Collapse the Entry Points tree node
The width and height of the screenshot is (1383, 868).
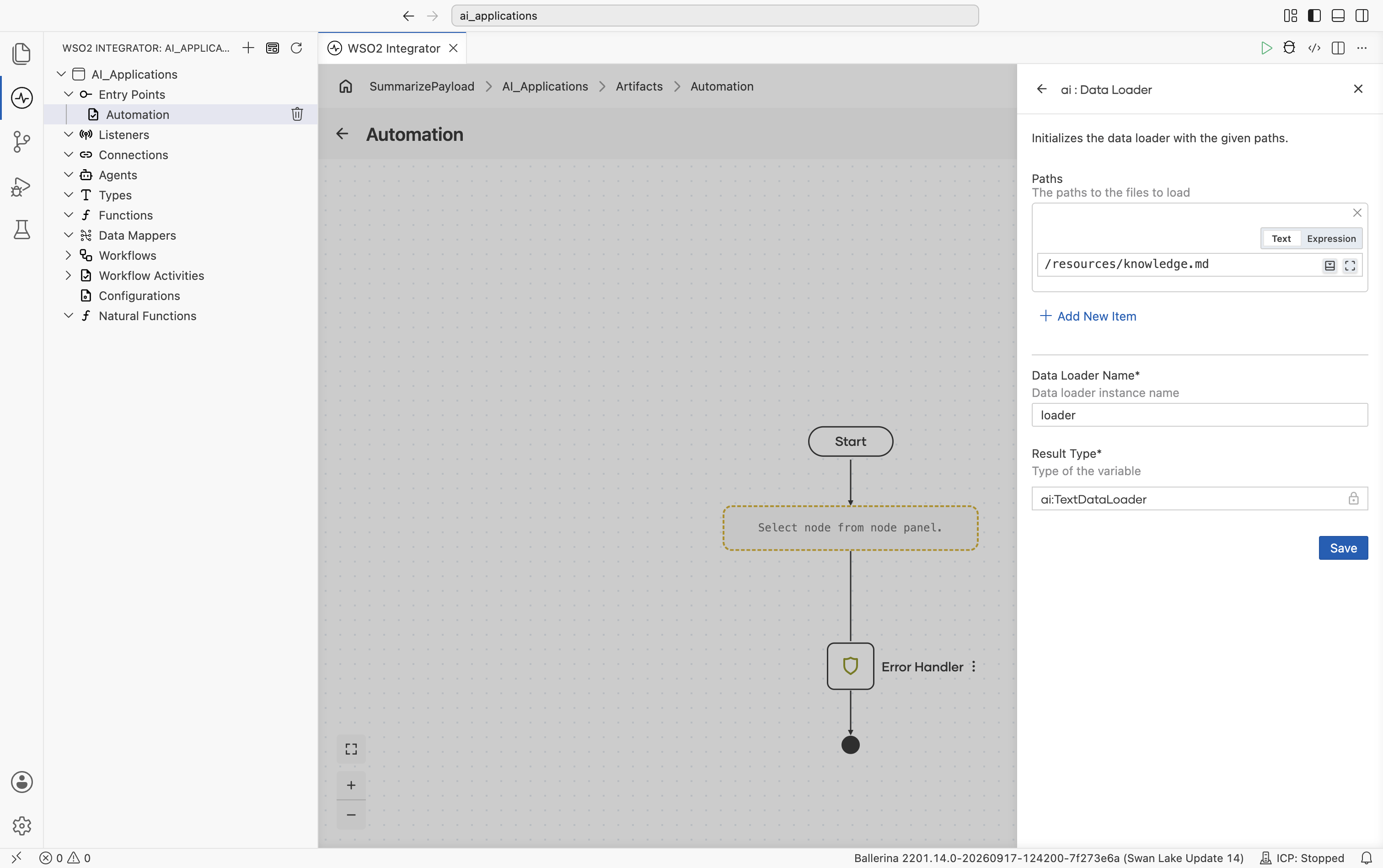coord(68,94)
